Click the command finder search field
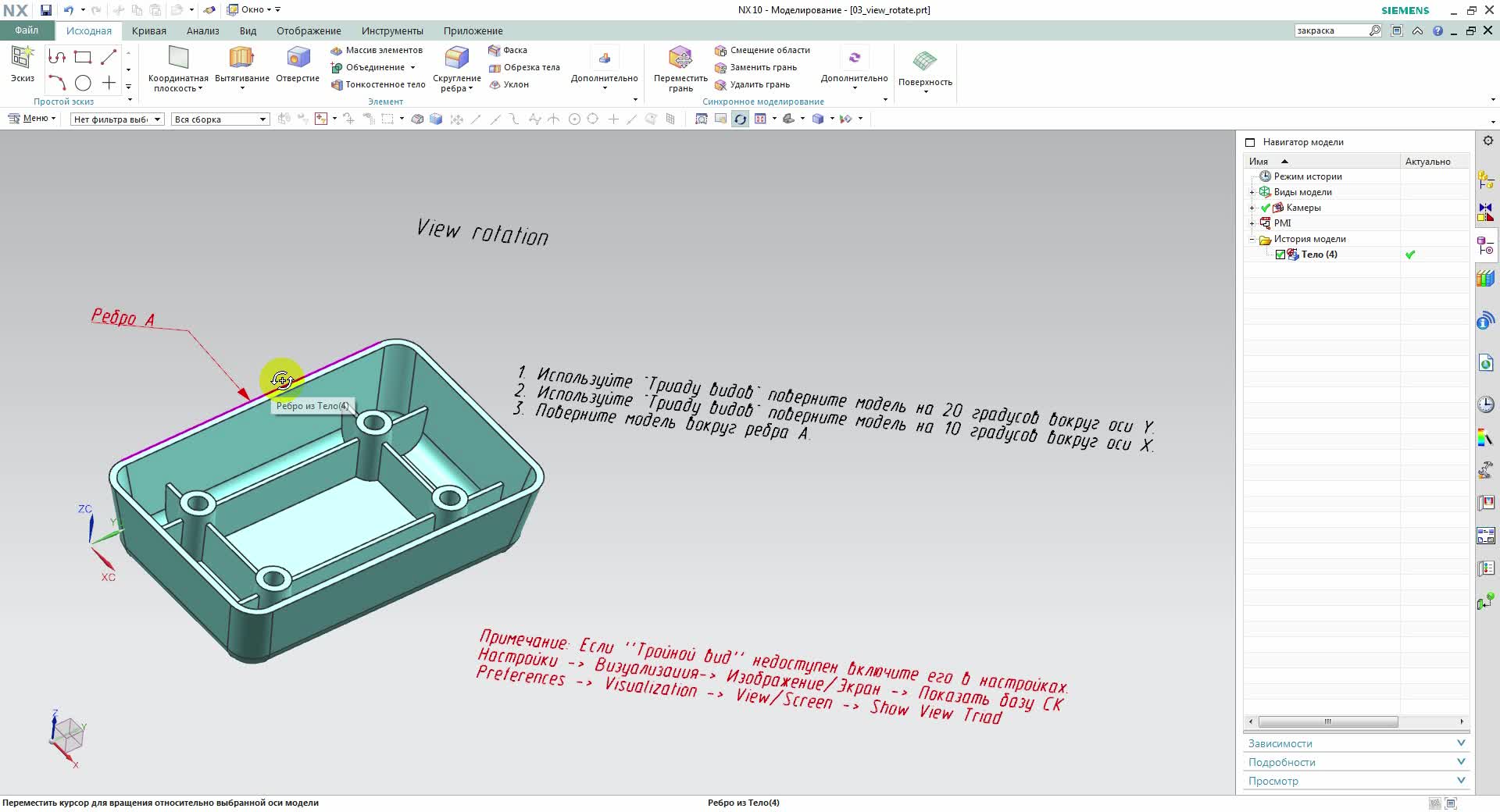The height and width of the screenshot is (812, 1500). coord(1331,30)
